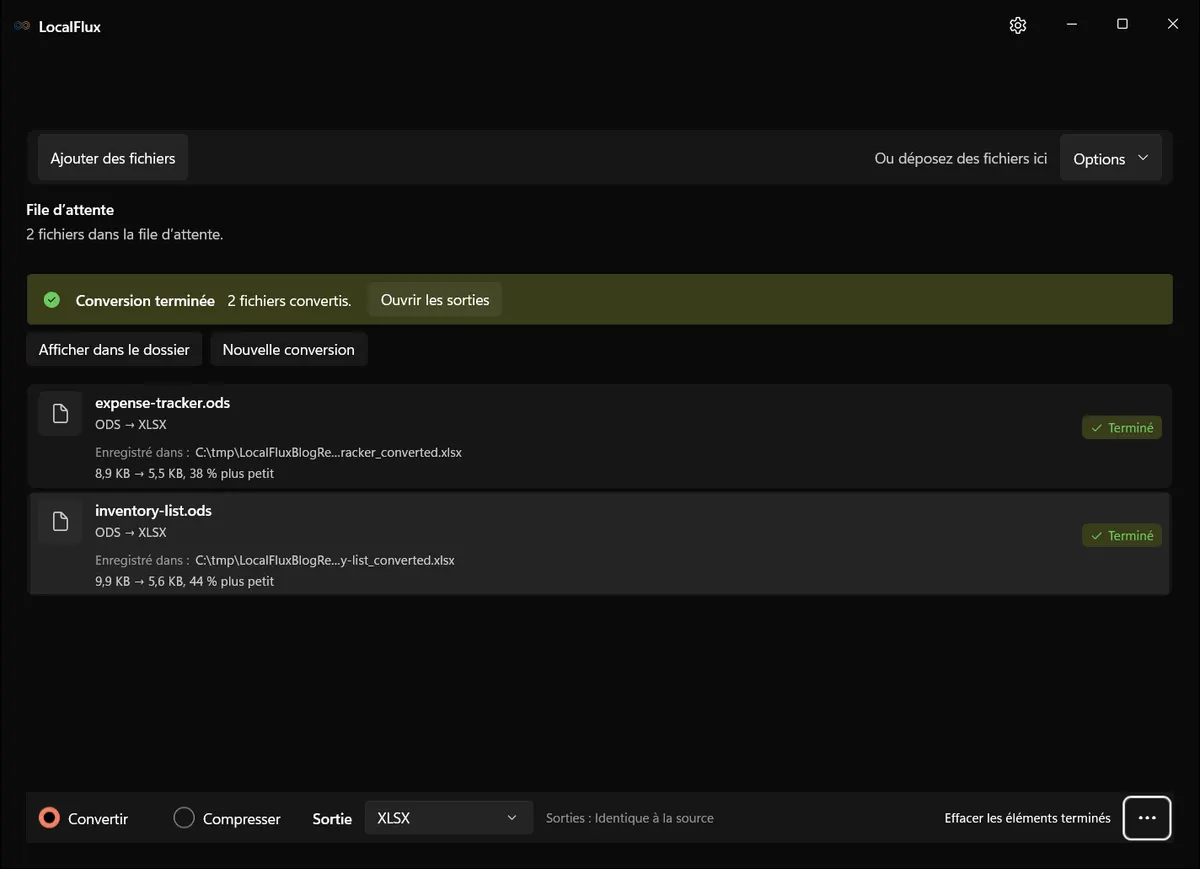Maximize the LocalFlux window
This screenshot has width=1200, height=869.
(1122, 25)
